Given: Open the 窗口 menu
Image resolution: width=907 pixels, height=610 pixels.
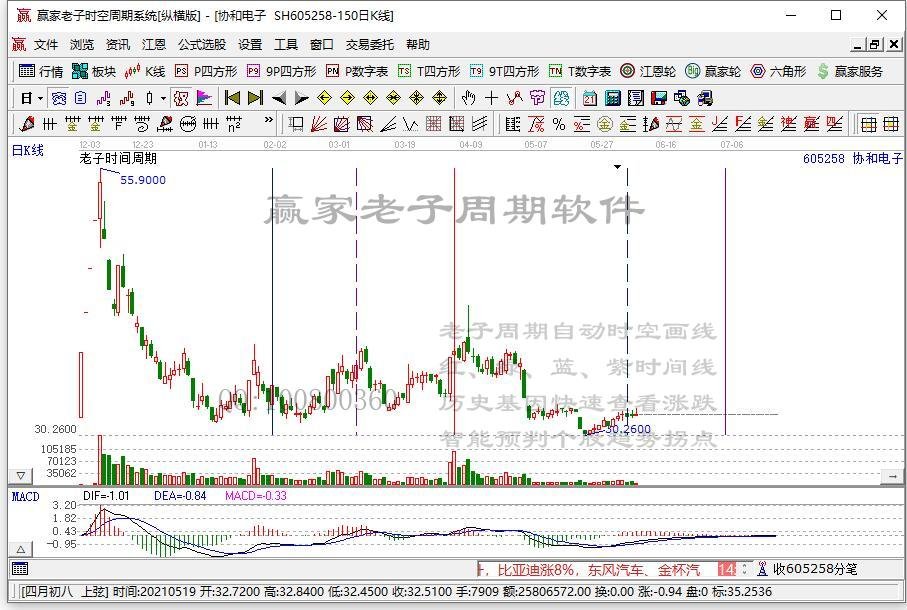Looking at the screenshot, I should coord(322,45).
